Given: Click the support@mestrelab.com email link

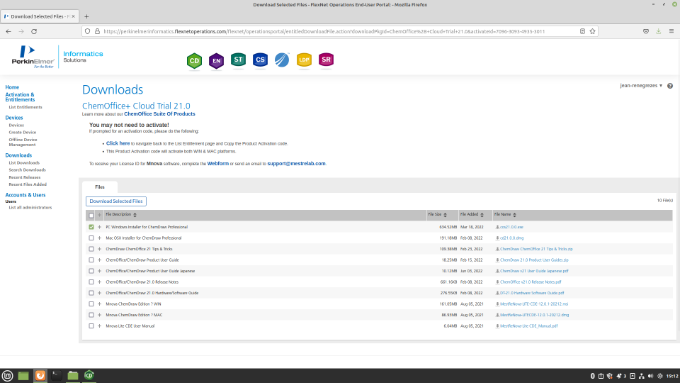Looking at the screenshot, I should [x=296, y=164].
